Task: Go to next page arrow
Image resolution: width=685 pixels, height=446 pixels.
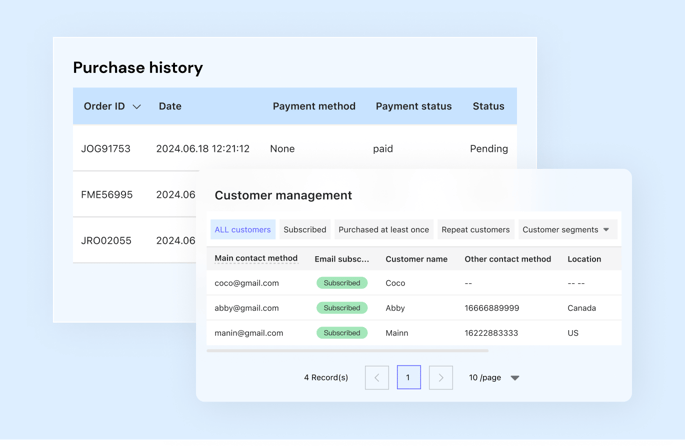Action: 441,377
